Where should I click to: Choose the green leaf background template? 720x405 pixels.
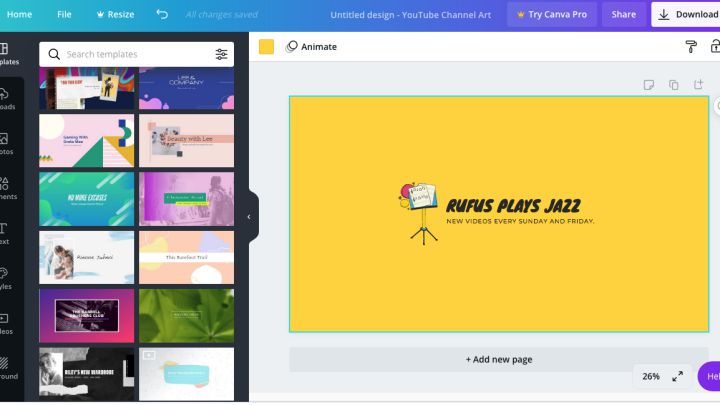186,315
